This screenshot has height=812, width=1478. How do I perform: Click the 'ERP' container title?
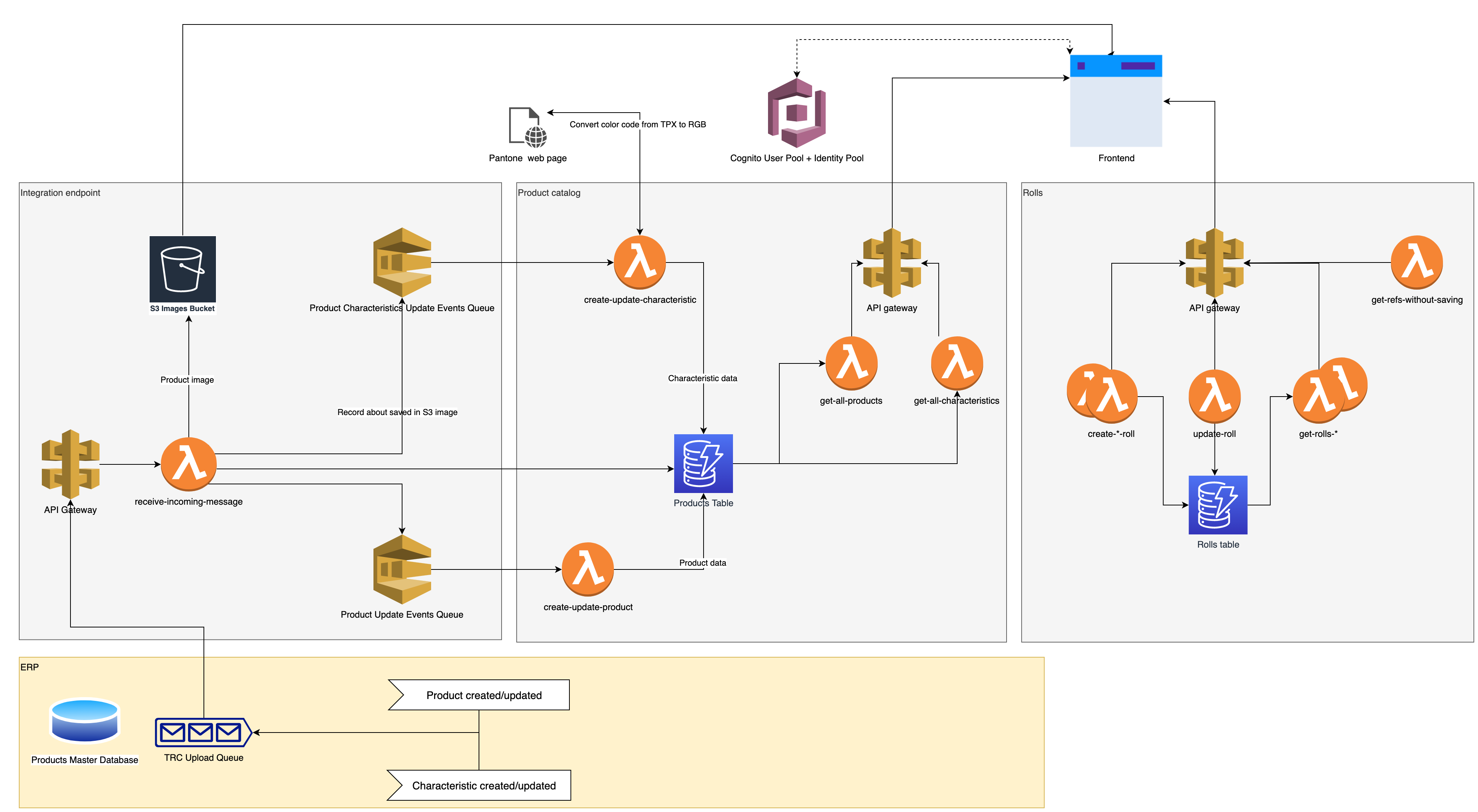click(30, 667)
